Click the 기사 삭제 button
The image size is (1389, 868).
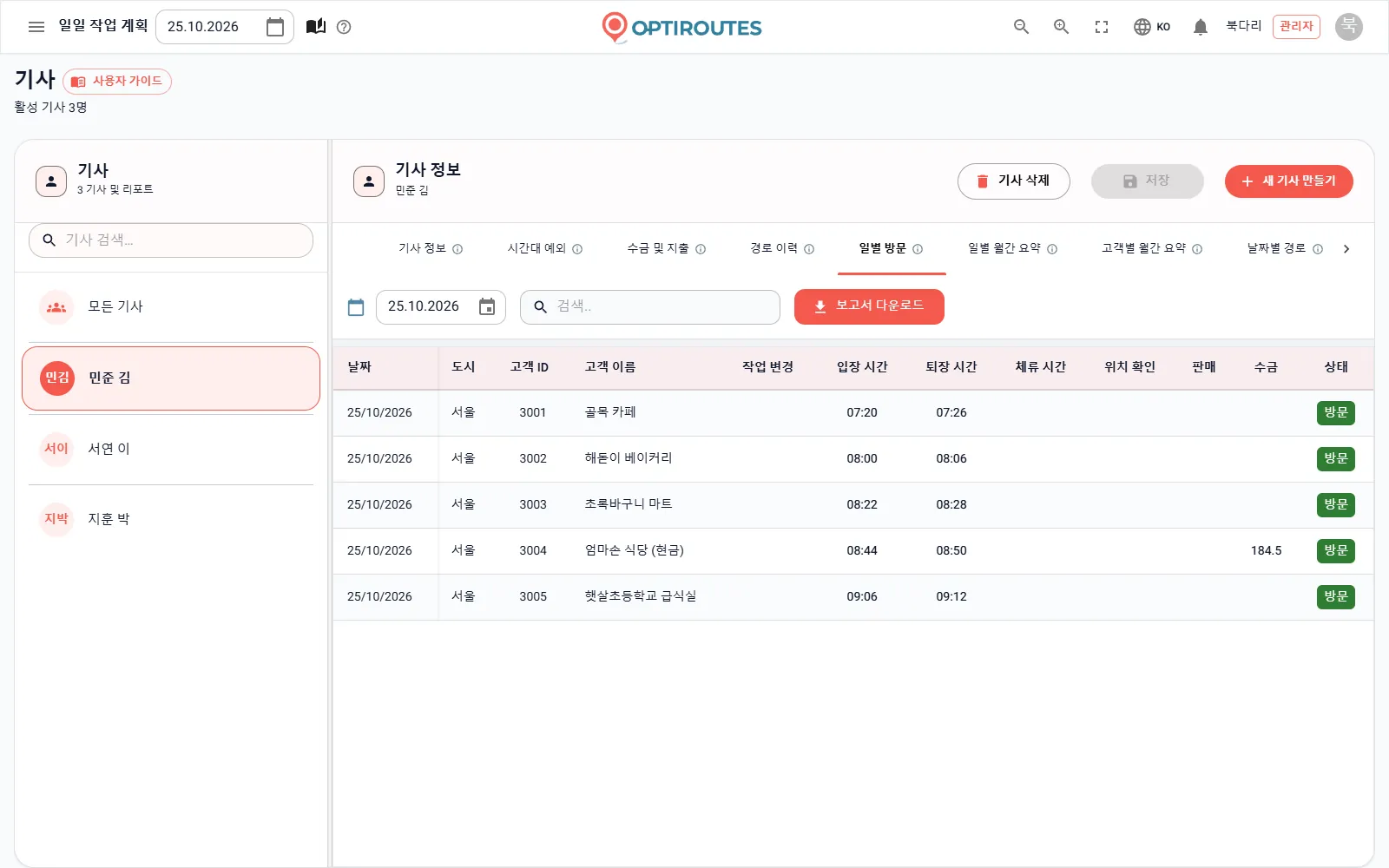pyautogui.click(x=1013, y=181)
